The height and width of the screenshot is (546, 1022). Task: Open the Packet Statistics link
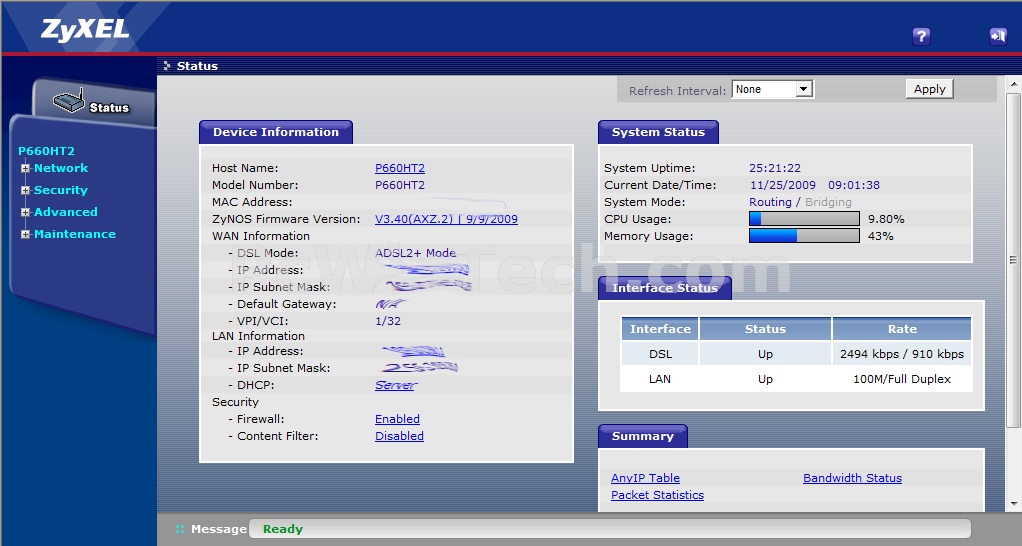[657, 495]
